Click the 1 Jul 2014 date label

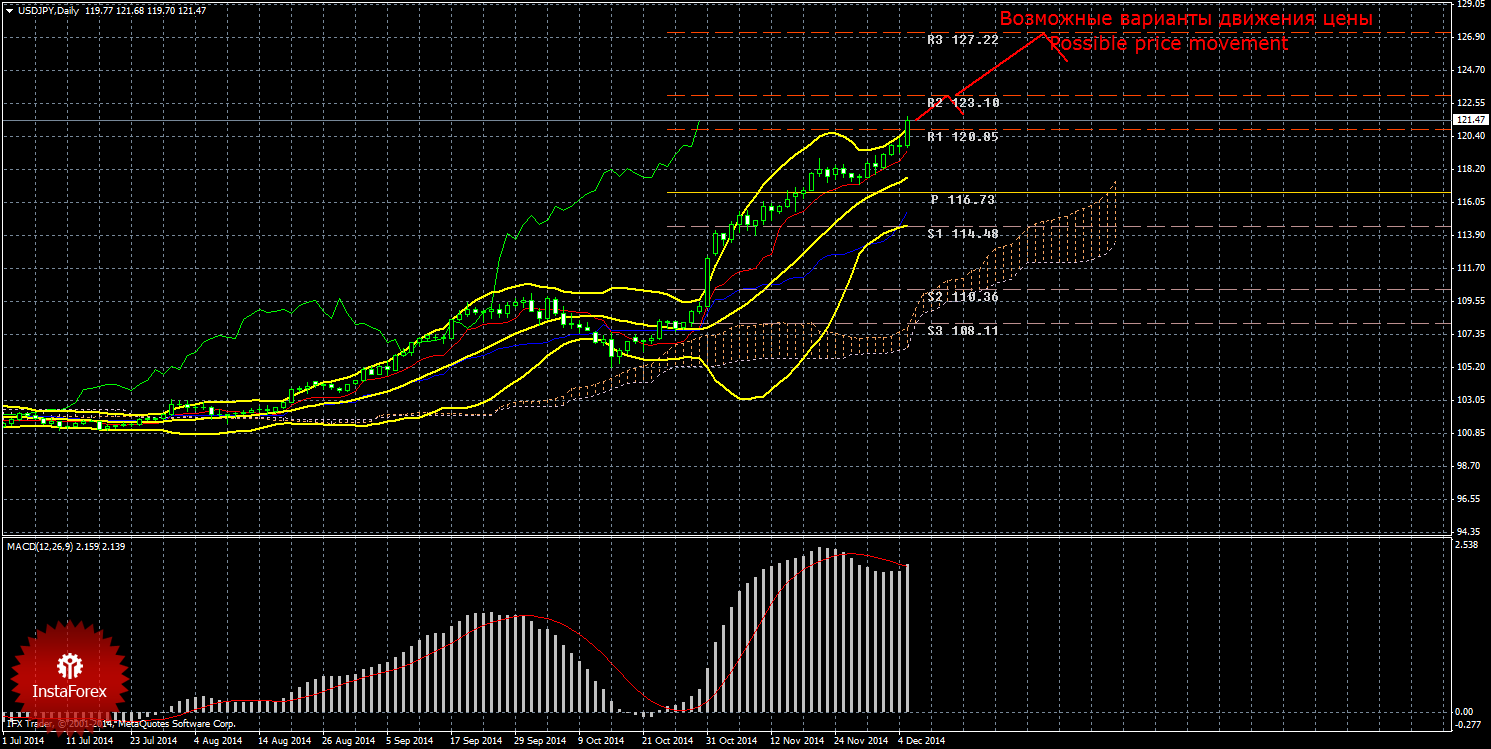coord(23,741)
